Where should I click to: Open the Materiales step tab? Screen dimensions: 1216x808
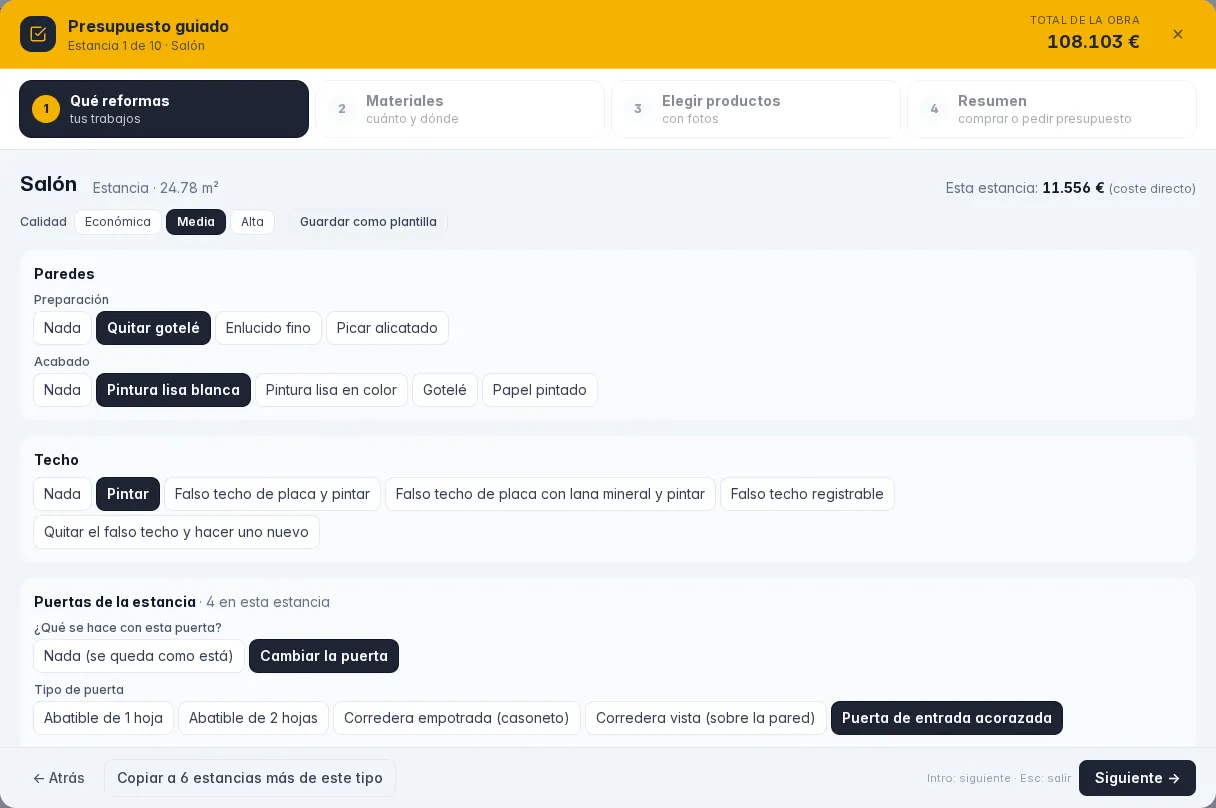(460, 109)
